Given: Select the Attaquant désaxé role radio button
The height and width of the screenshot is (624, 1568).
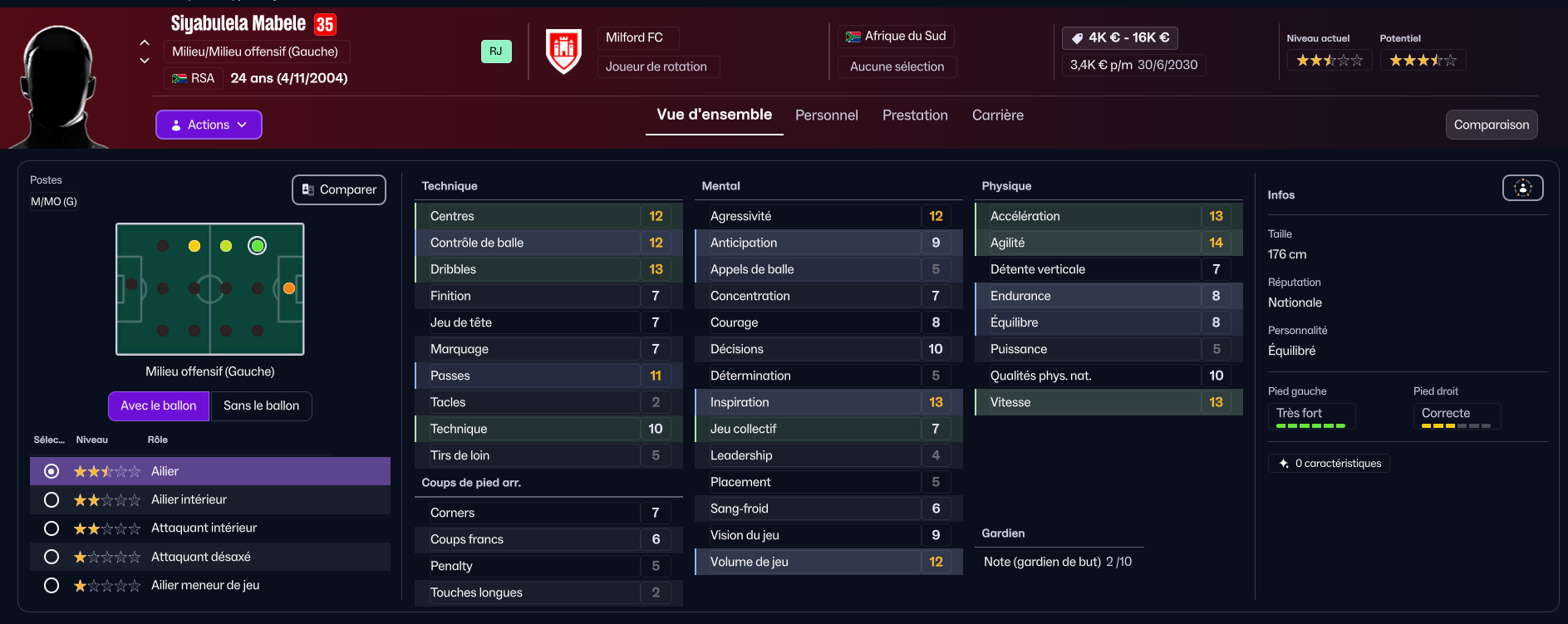Looking at the screenshot, I should [x=52, y=557].
